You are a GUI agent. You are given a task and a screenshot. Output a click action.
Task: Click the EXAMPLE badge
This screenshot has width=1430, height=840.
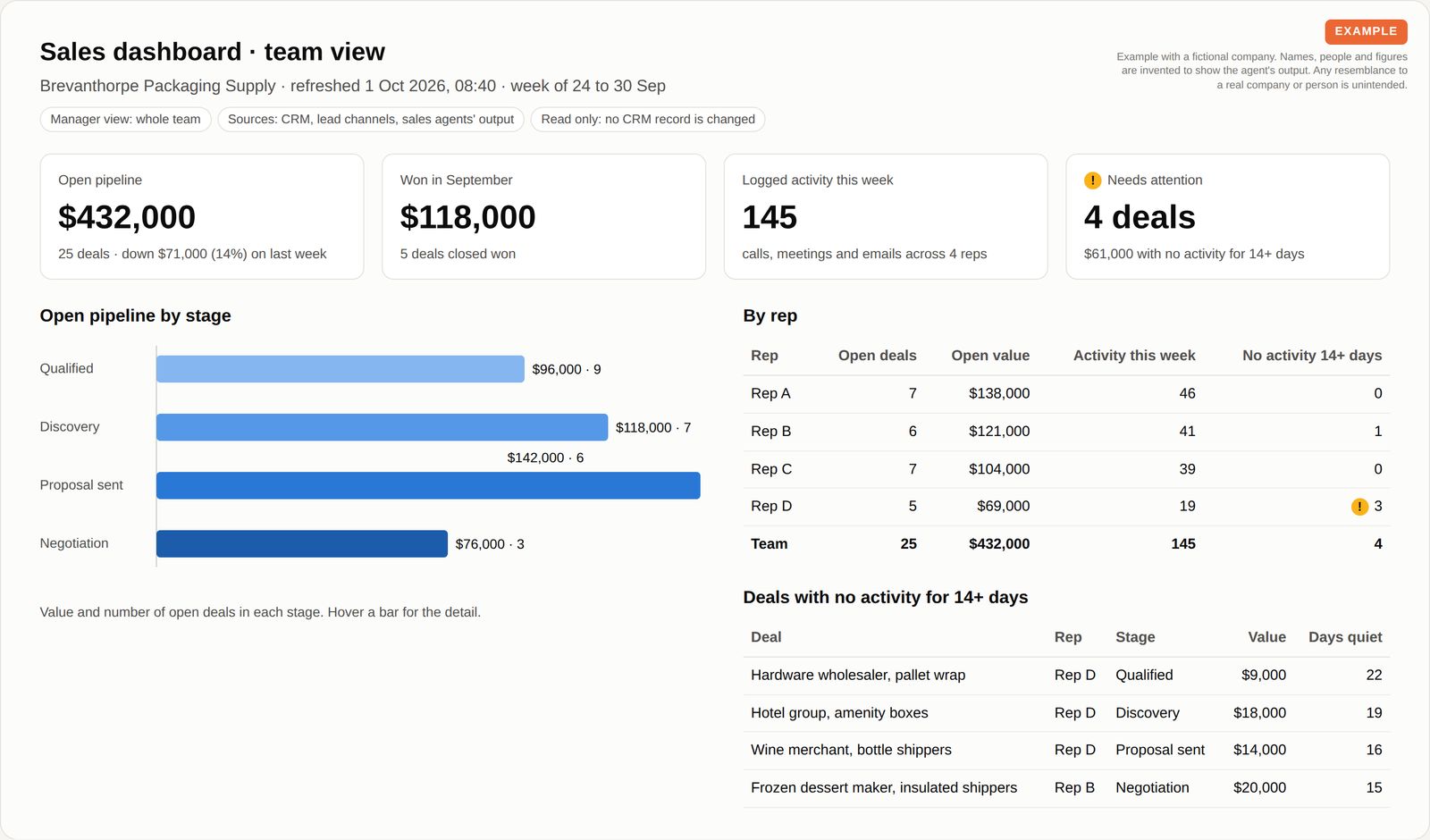tap(1366, 31)
